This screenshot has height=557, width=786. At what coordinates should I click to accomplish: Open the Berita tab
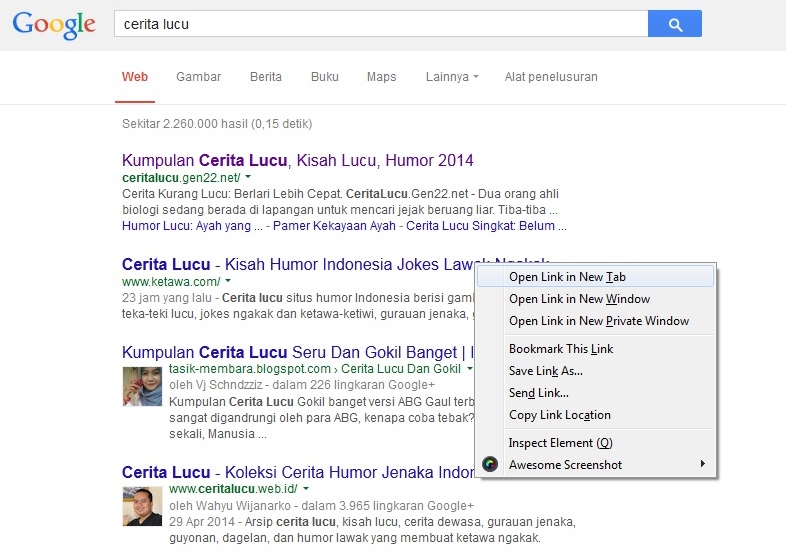(x=266, y=77)
